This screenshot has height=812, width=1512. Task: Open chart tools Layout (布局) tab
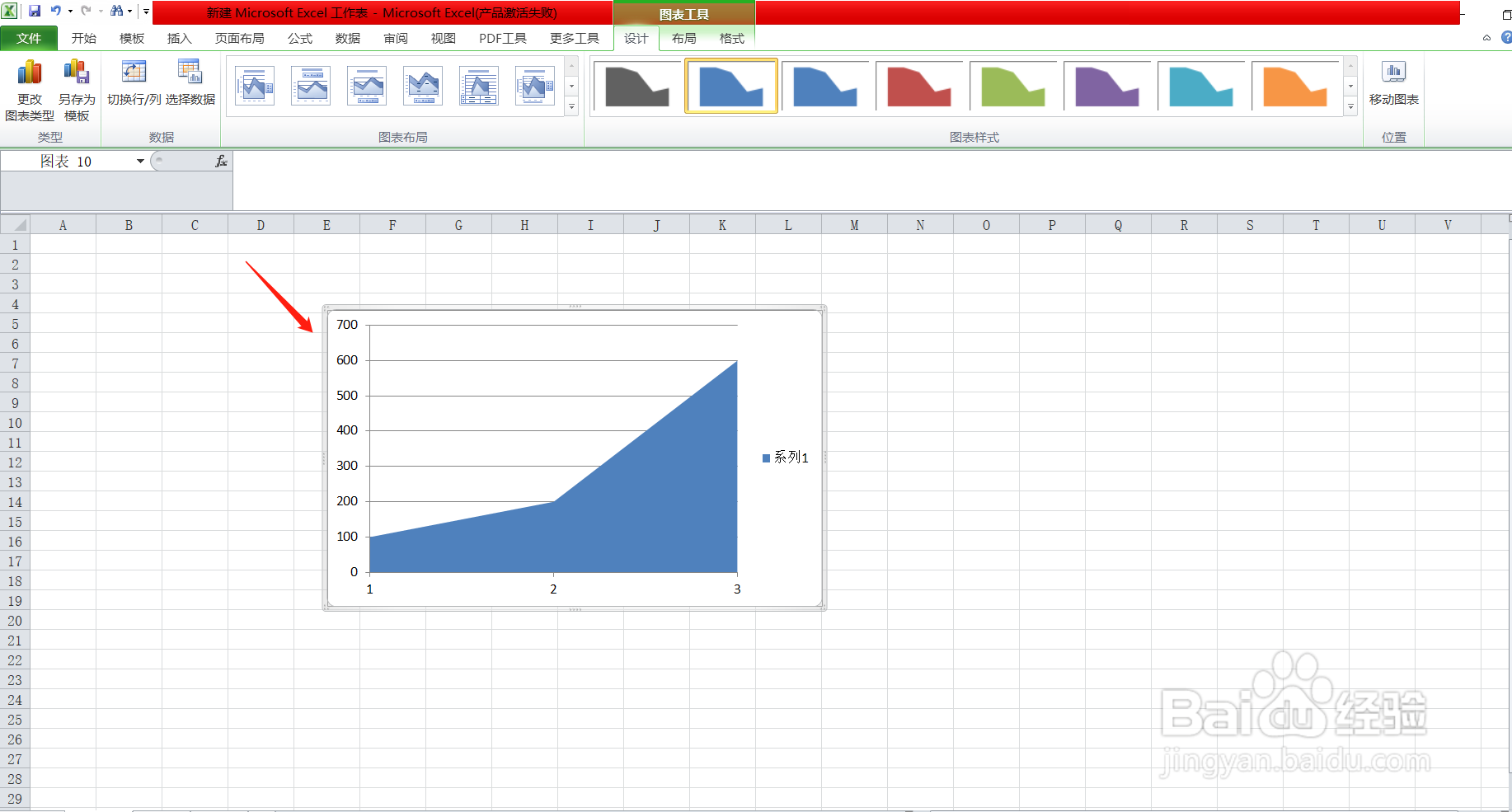684,39
